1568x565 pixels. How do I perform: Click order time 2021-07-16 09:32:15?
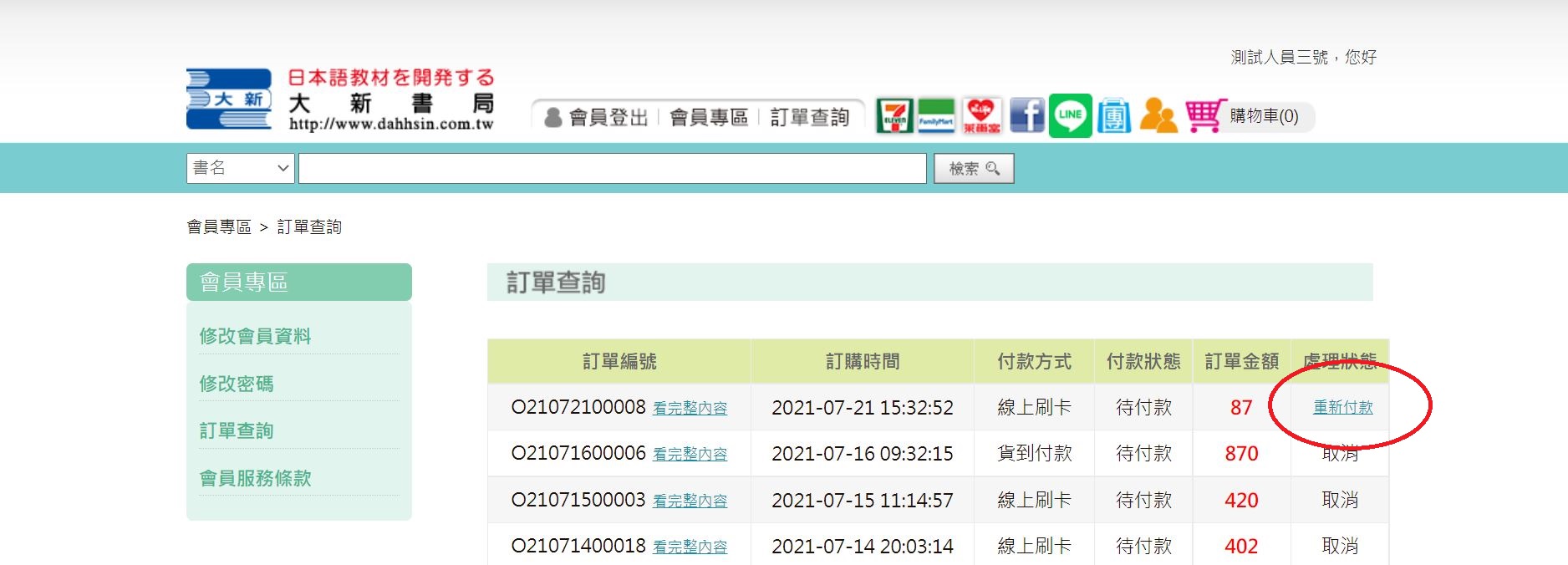[863, 453]
